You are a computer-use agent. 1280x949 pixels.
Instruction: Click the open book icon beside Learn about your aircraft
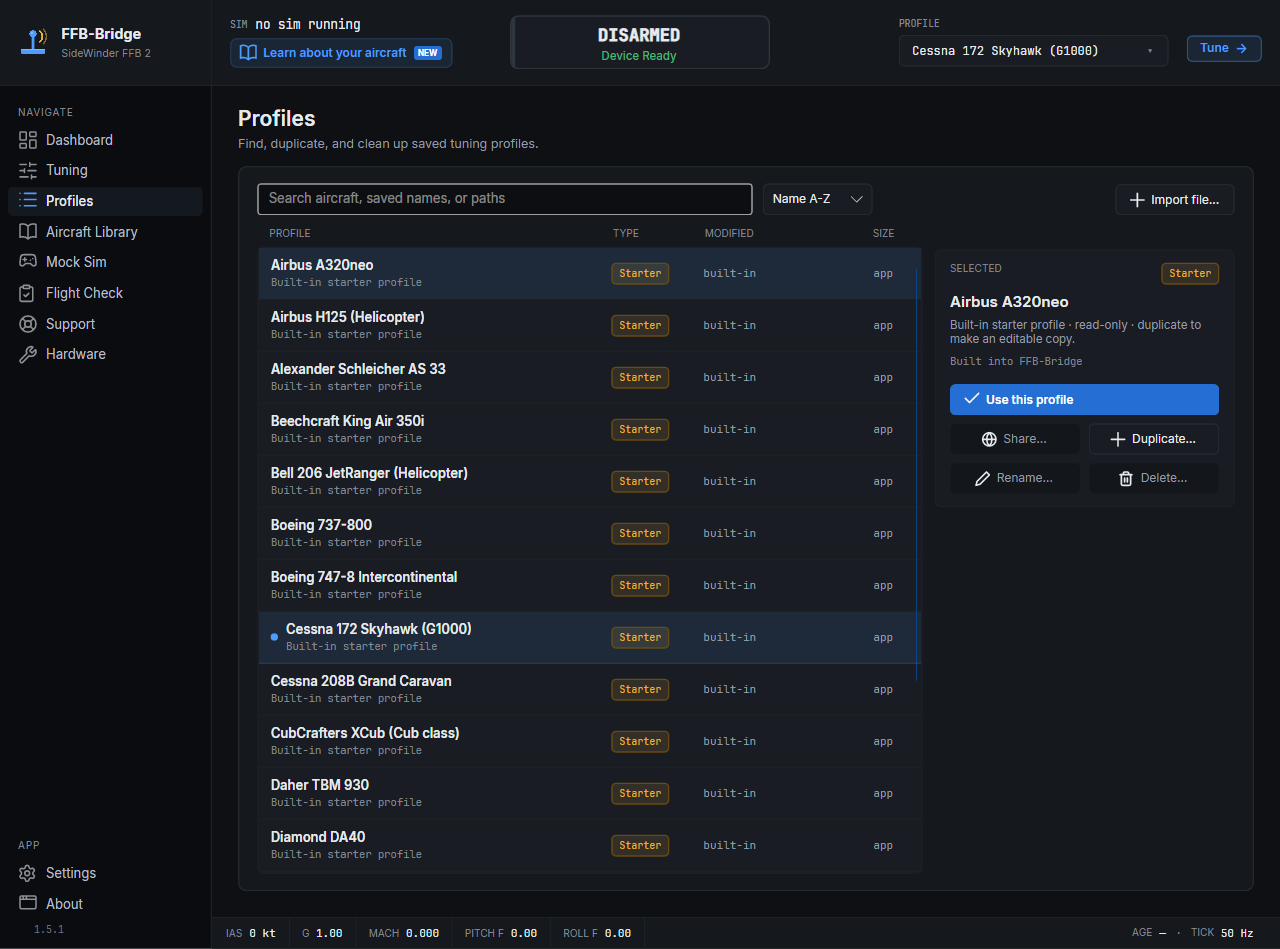click(x=248, y=53)
